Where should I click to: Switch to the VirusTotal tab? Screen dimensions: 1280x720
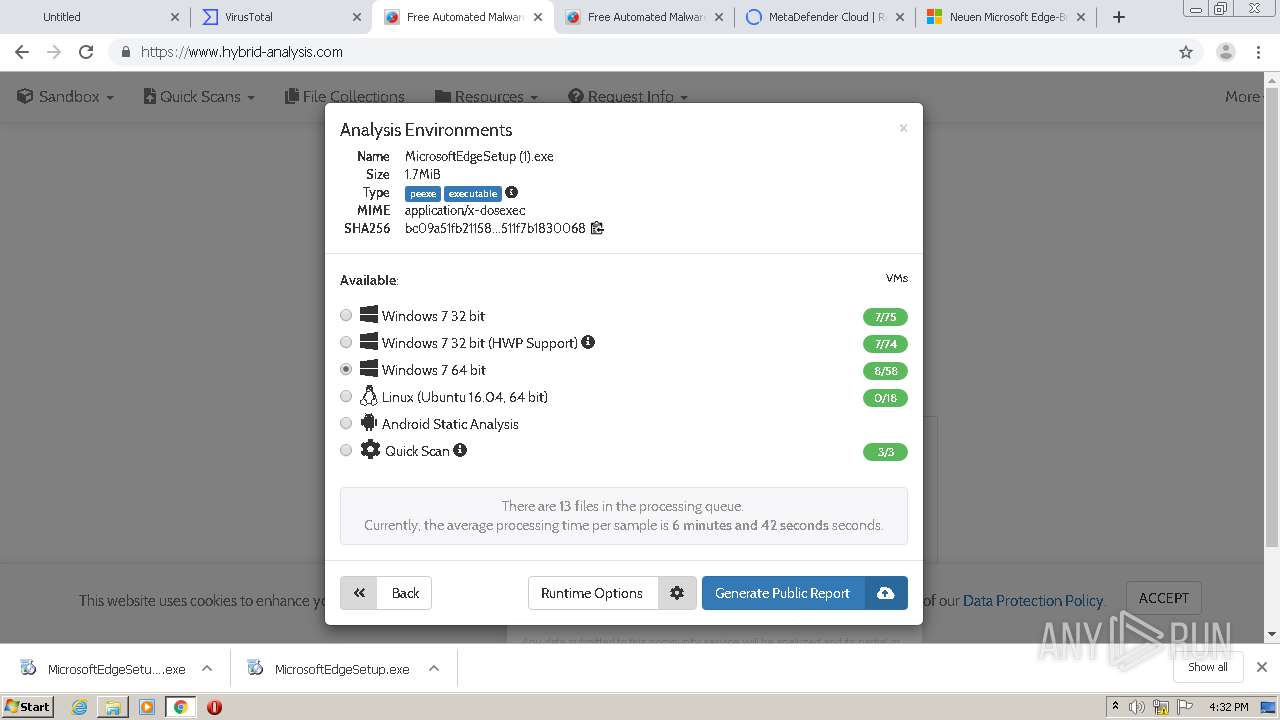click(280, 17)
